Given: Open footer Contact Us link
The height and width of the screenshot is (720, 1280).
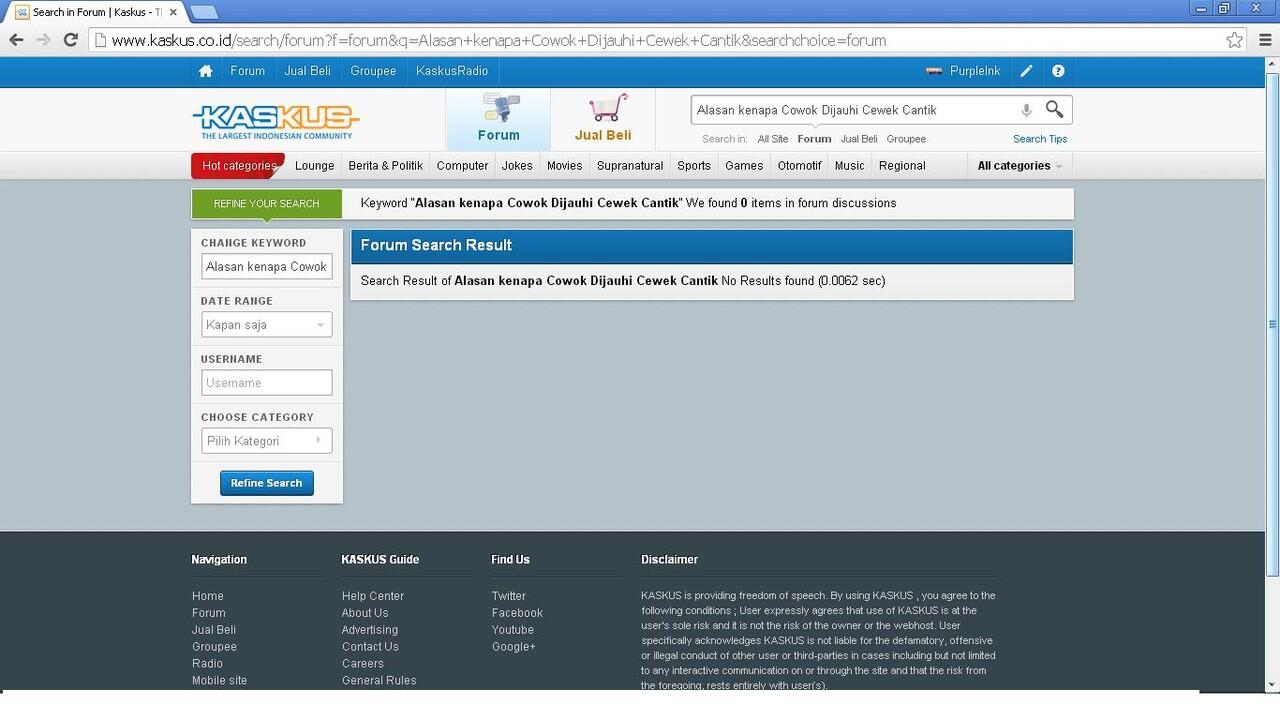Looking at the screenshot, I should coord(370,647).
